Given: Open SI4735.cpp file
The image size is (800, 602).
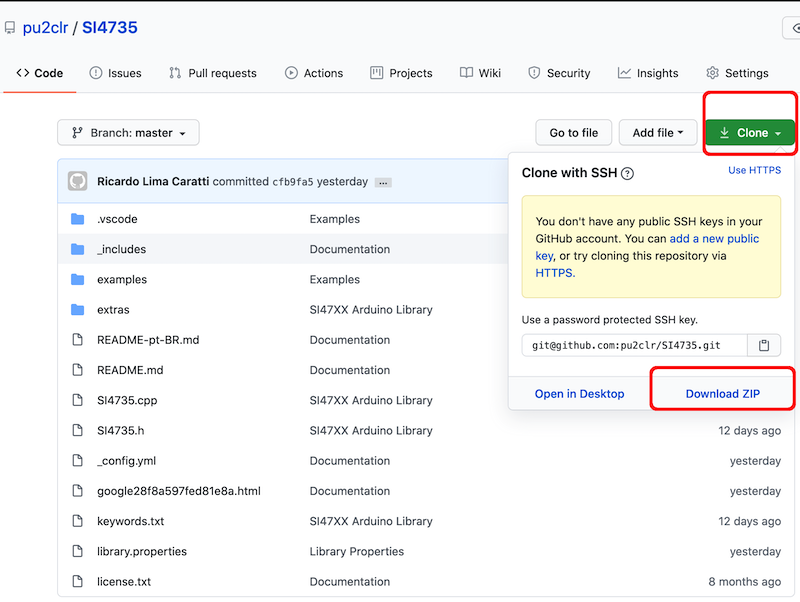Looking at the screenshot, I should (127, 400).
